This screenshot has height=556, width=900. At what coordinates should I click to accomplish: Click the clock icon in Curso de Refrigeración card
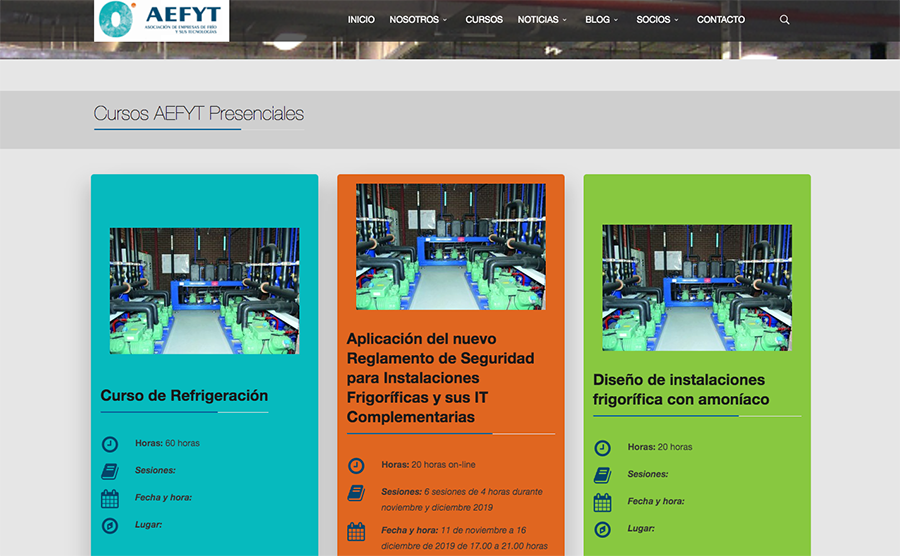tap(110, 444)
